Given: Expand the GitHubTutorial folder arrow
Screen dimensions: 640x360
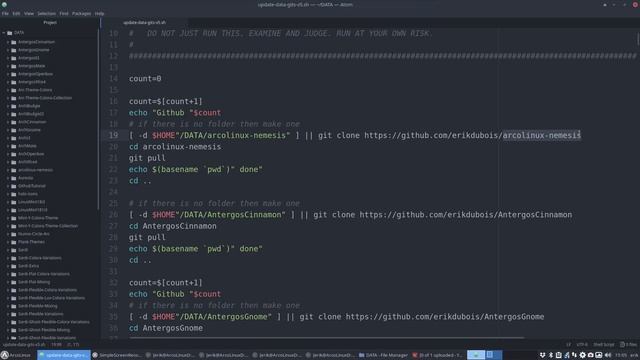Looking at the screenshot, I should (x=8, y=186).
